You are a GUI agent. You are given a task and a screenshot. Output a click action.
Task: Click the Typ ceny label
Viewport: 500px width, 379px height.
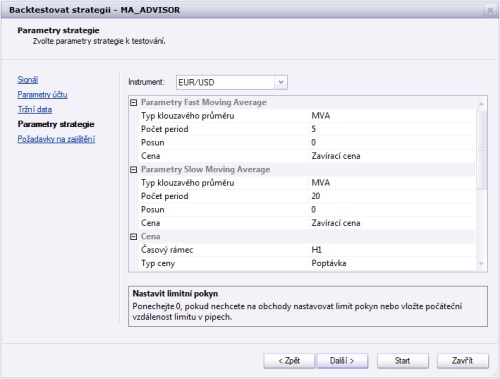point(158,263)
